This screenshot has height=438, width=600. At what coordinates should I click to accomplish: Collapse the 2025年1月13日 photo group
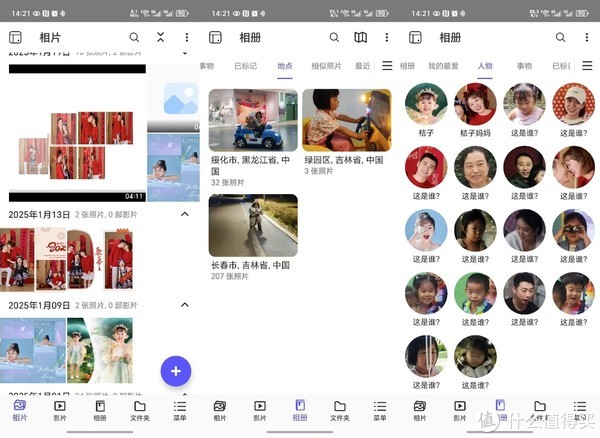tap(185, 214)
